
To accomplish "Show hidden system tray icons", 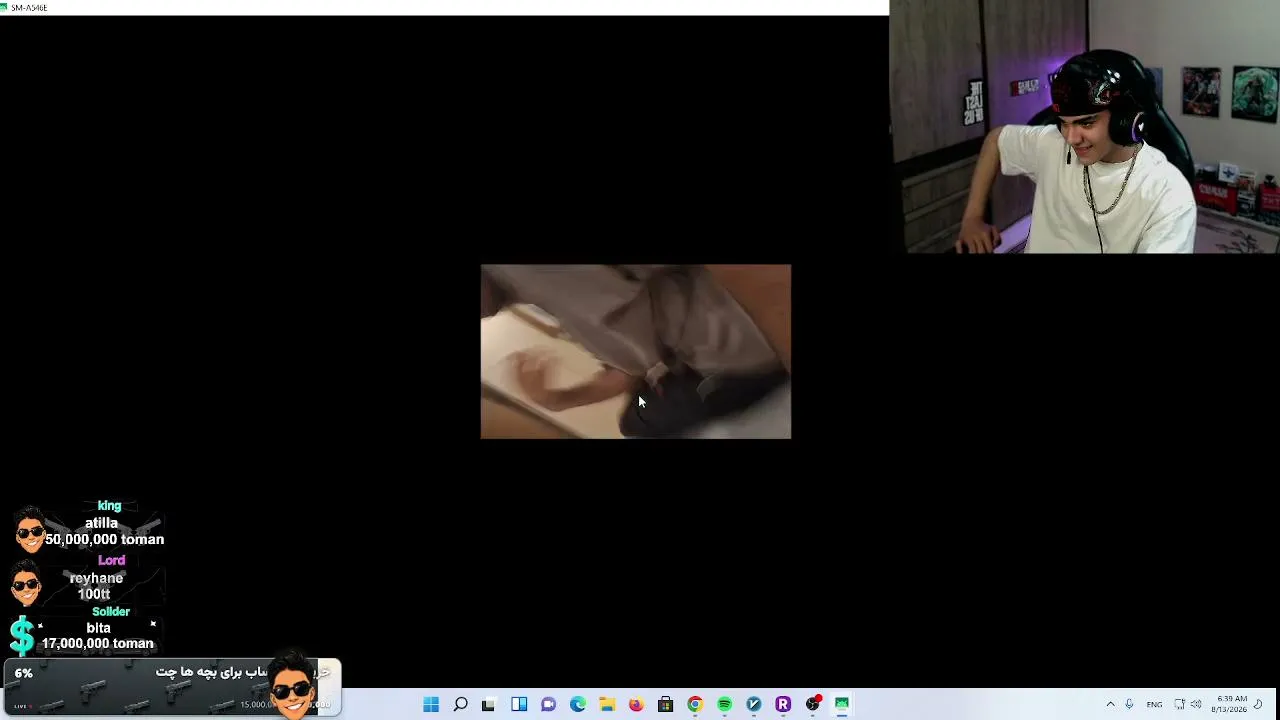I will pyautogui.click(x=1110, y=704).
